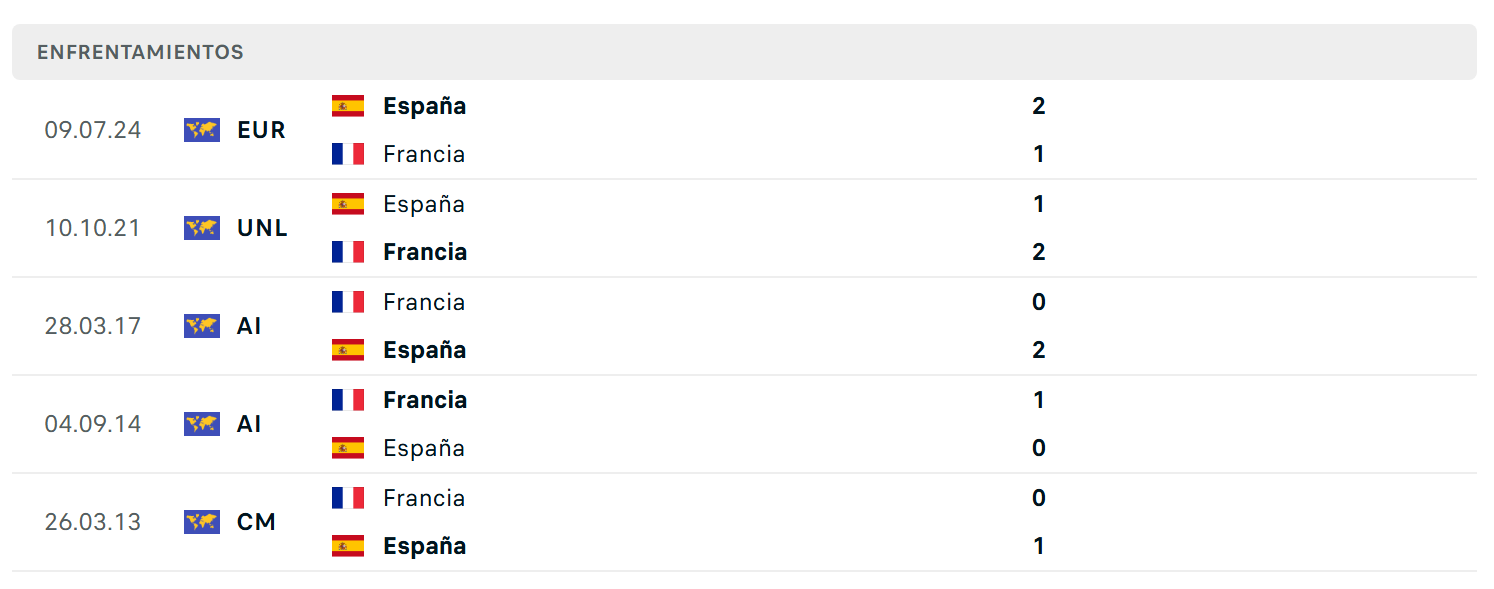Select world map icon for 28.03.17 match
Screen dimensions: 1494x589
(202, 326)
